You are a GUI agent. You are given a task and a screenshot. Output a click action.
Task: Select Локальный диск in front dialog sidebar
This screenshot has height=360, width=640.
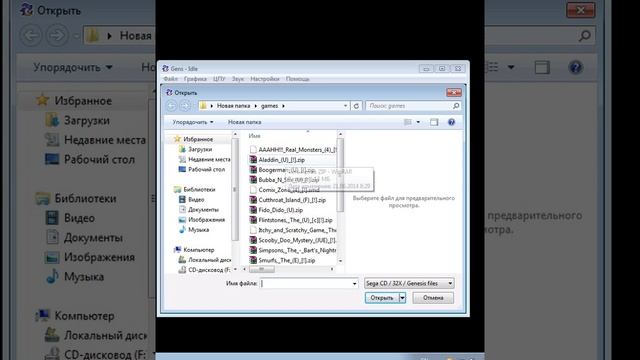click(205, 260)
